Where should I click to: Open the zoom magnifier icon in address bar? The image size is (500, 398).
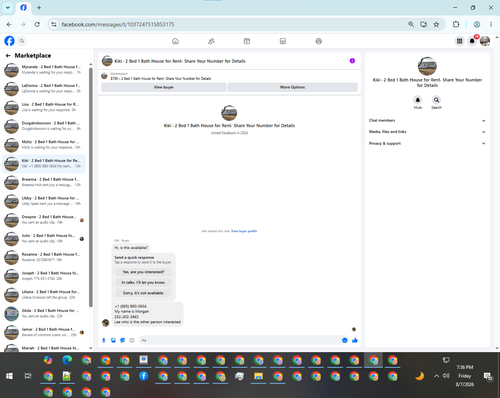(411, 24)
